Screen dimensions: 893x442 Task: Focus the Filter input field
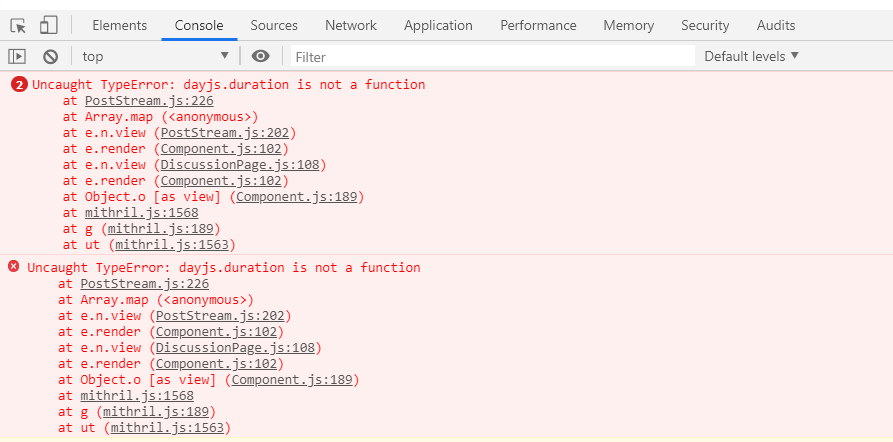click(493, 56)
